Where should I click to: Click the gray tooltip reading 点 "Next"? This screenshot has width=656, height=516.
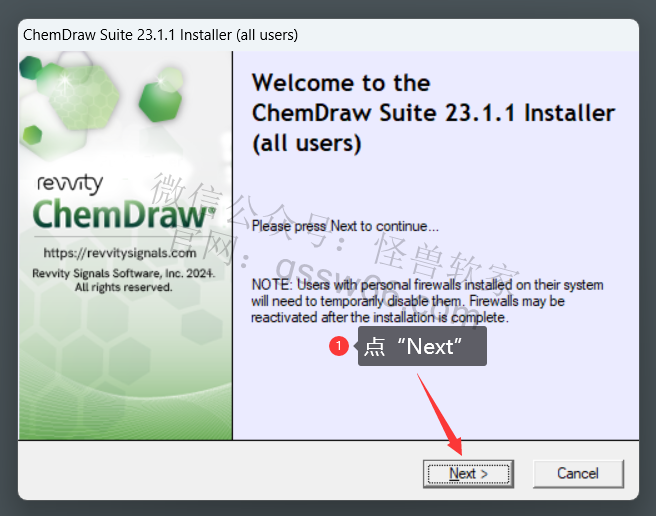(x=422, y=346)
